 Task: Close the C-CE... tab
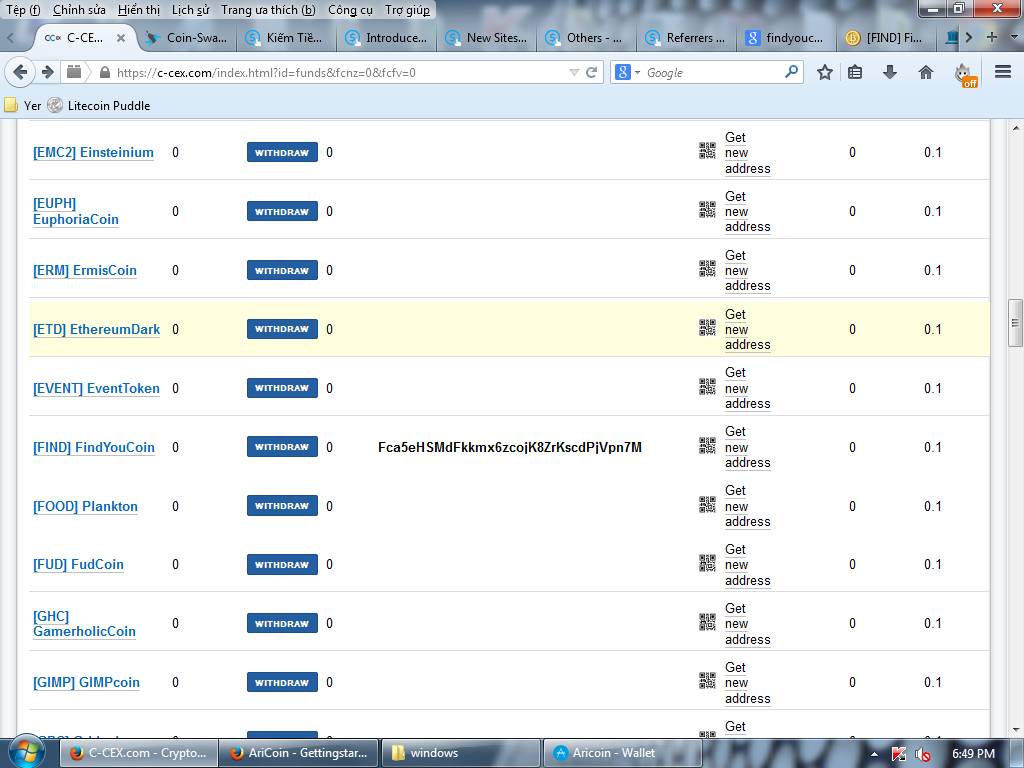[121, 38]
